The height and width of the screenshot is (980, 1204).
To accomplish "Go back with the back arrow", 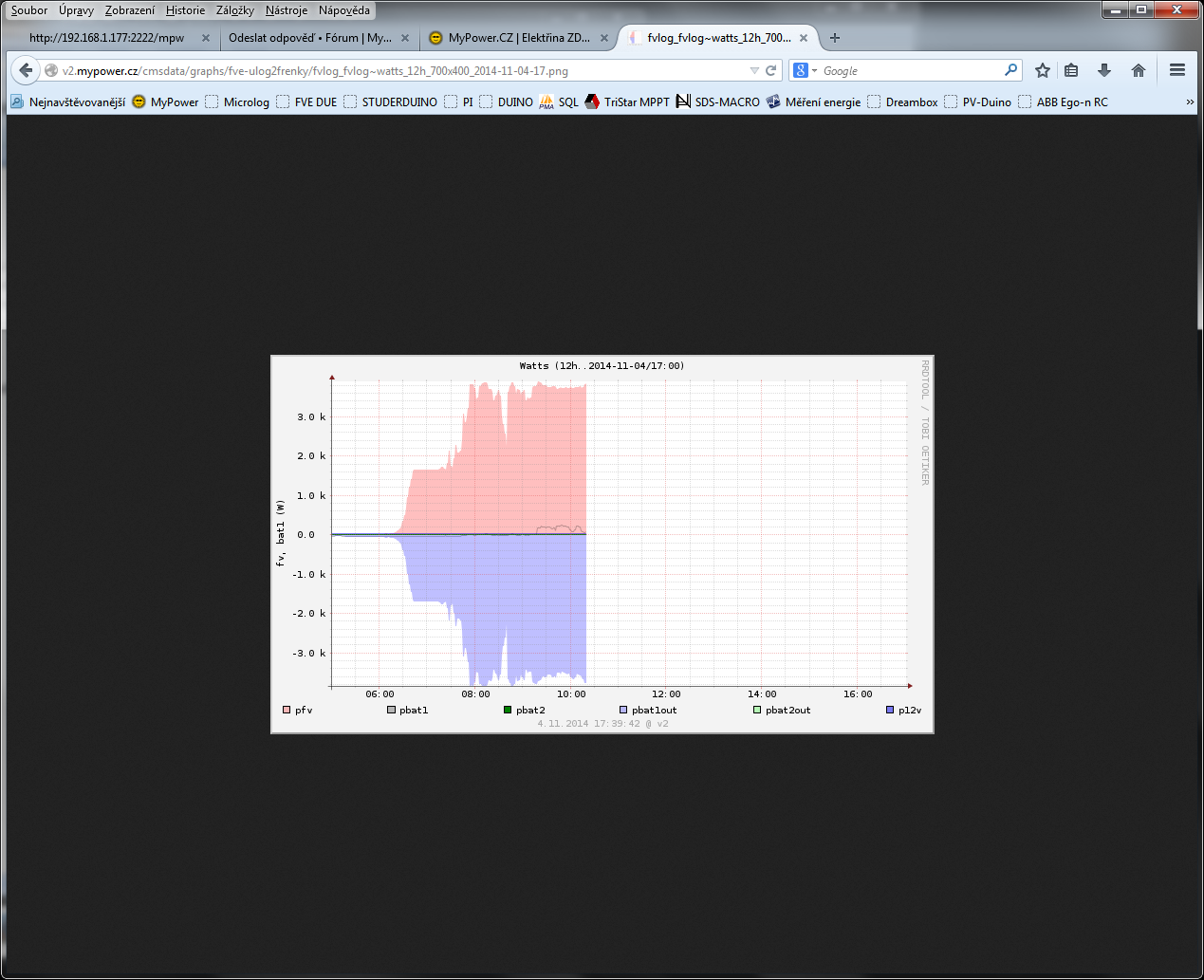I will tap(26, 70).
